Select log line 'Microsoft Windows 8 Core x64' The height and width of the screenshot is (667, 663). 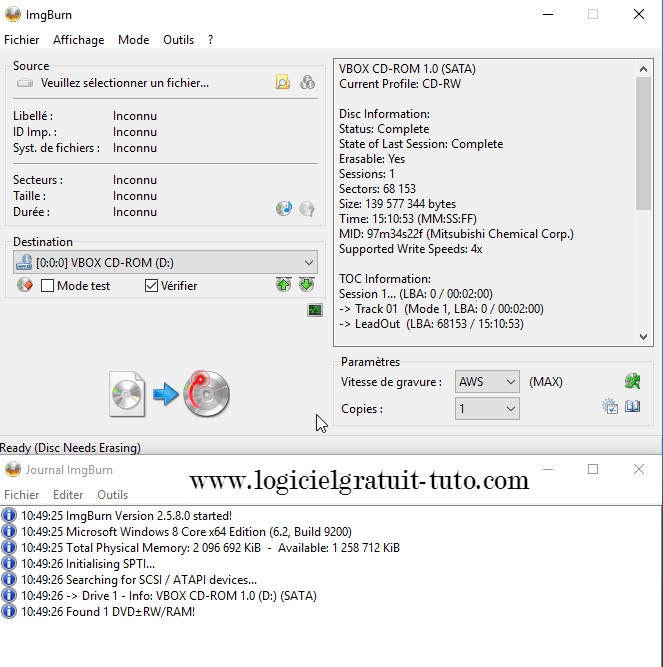186,532
